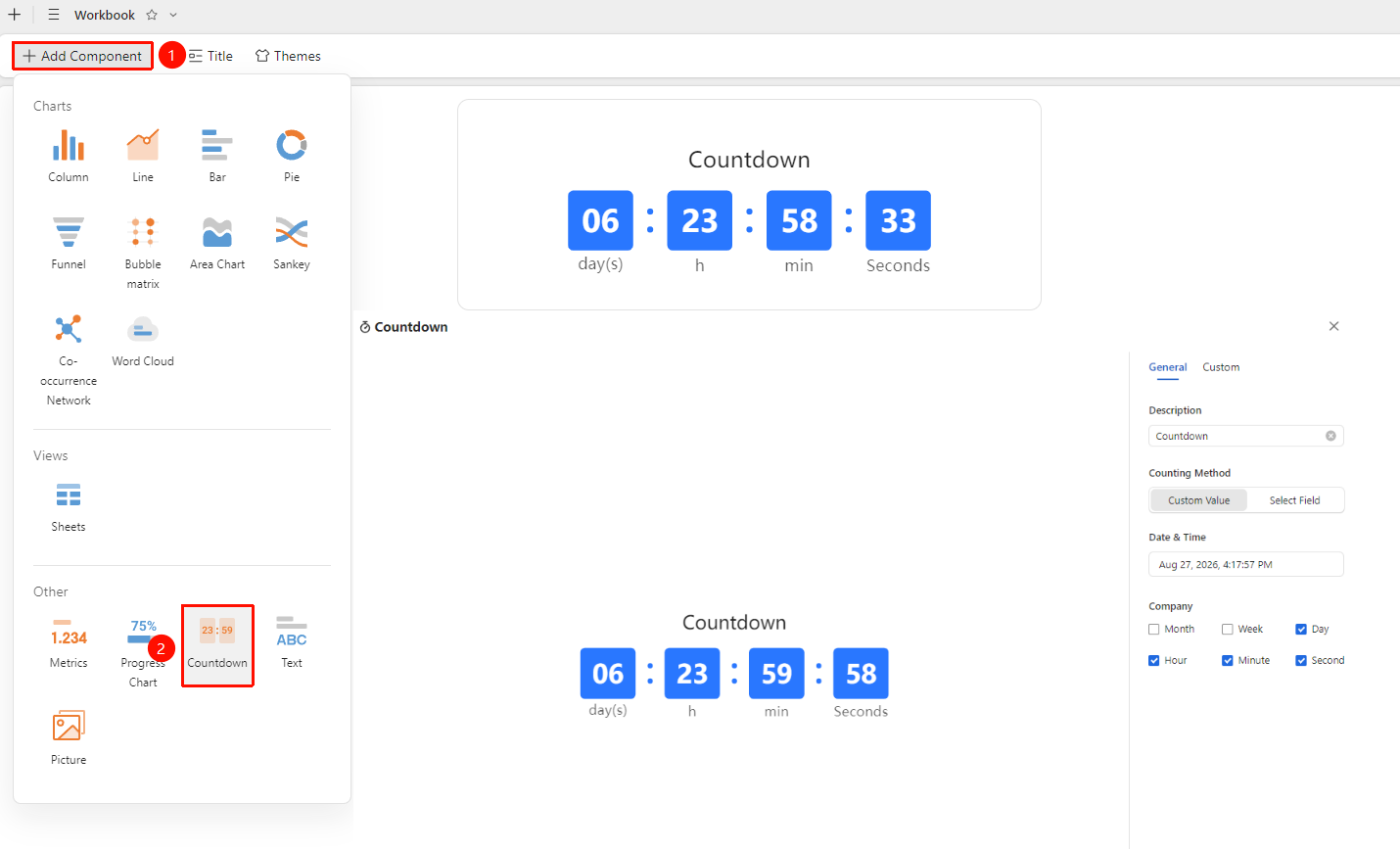Switch to the Custom tab
The width and height of the screenshot is (1400, 849).
pyautogui.click(x=1221, y=367)
